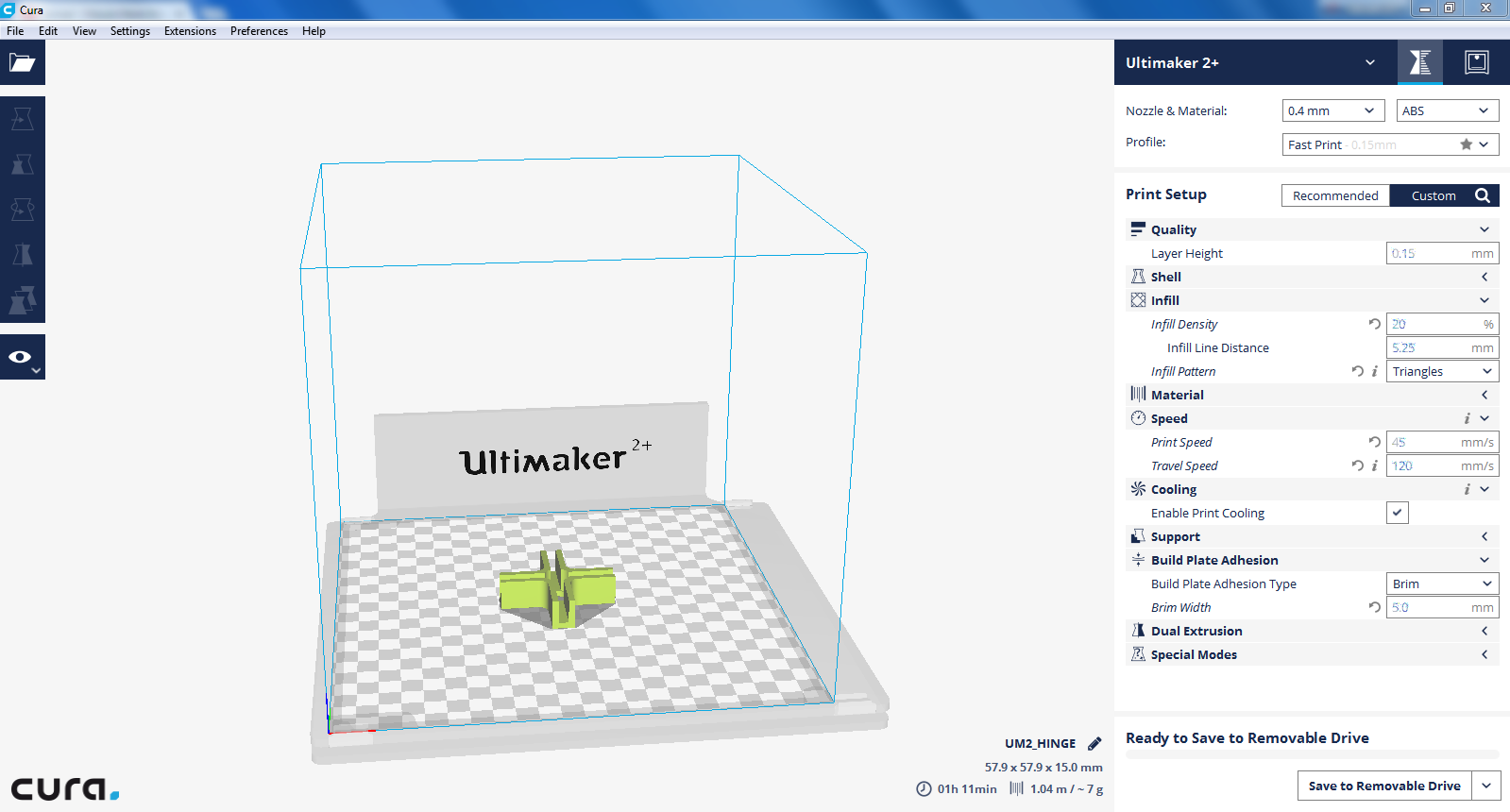Screen dimensions: 1510x812
Task: Reset Travel Speed value
Action: click(x=1357, y=465)
